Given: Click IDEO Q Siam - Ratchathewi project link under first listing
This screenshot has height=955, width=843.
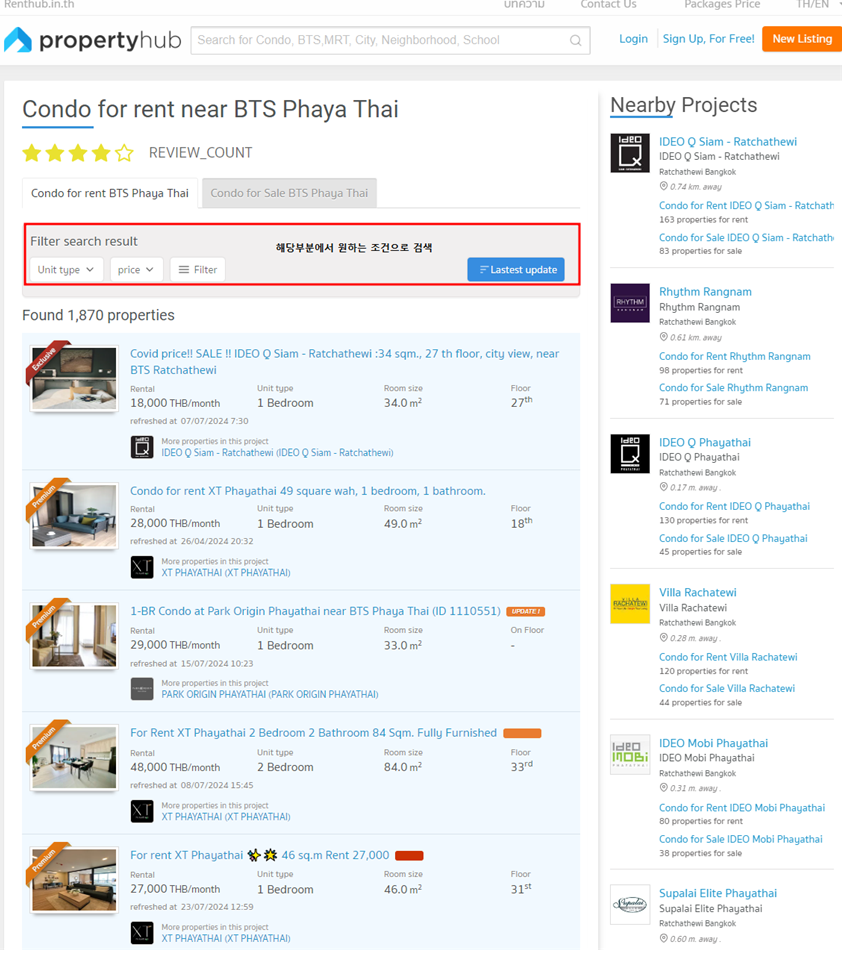Looking at the screenshot, I should [277, 453].
